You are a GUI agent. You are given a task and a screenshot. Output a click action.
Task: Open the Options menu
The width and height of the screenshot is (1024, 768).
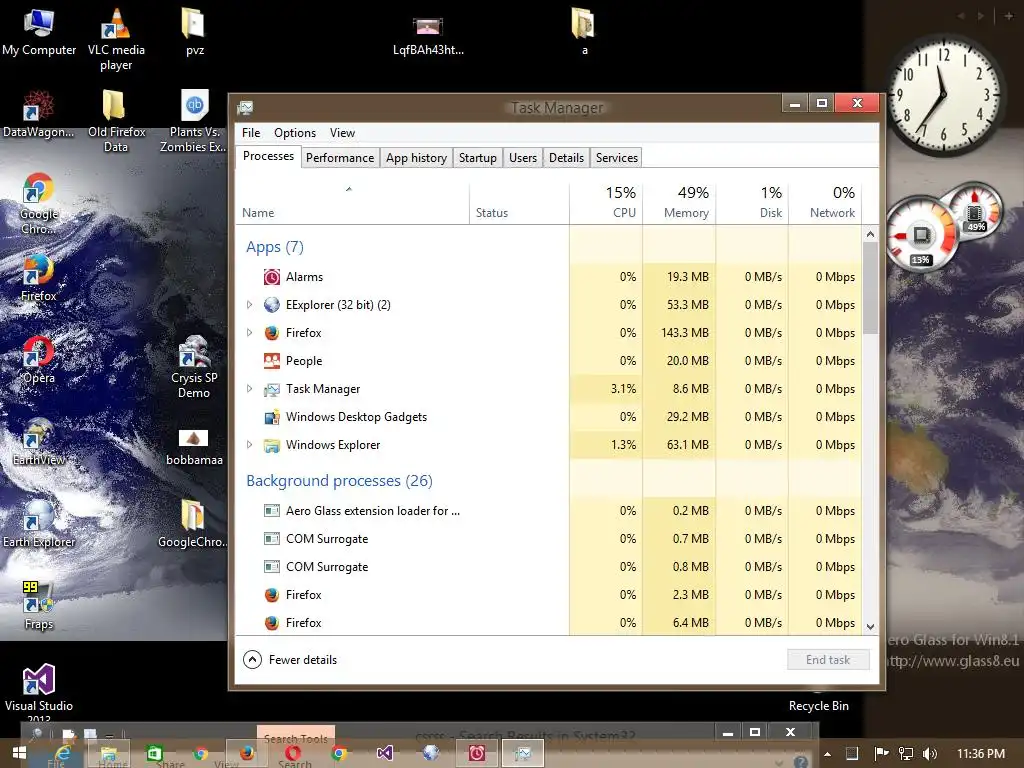click(295, 133)
